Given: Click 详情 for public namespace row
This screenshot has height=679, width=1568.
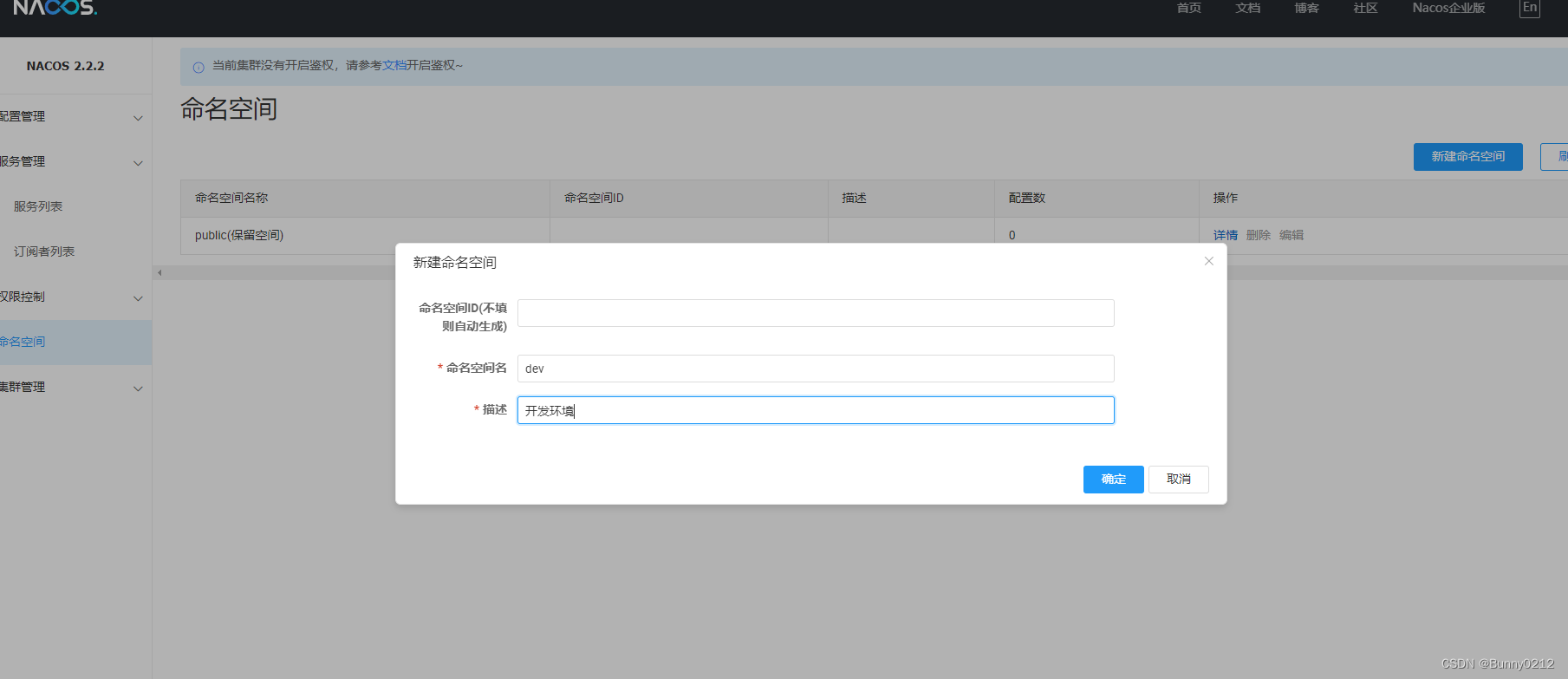Looking at the screenshot, I should tap(1225, 235).
